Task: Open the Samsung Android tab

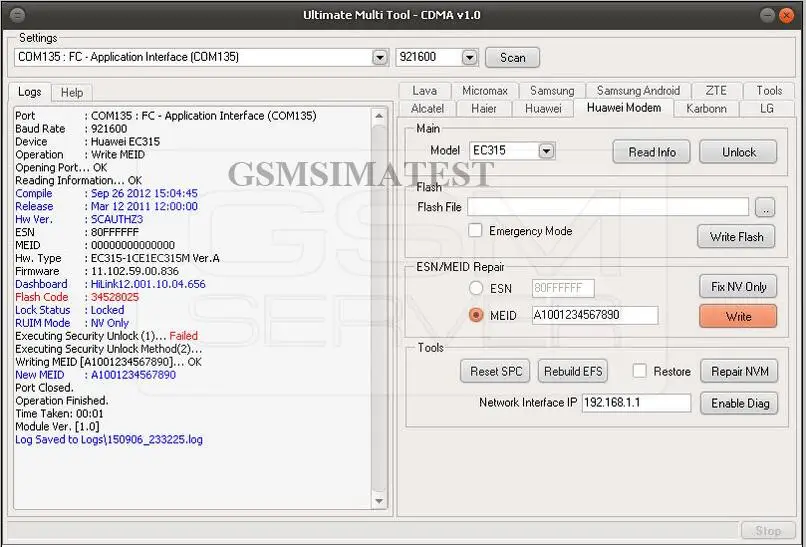Action: pyautogui.click(x=638, y=90)
